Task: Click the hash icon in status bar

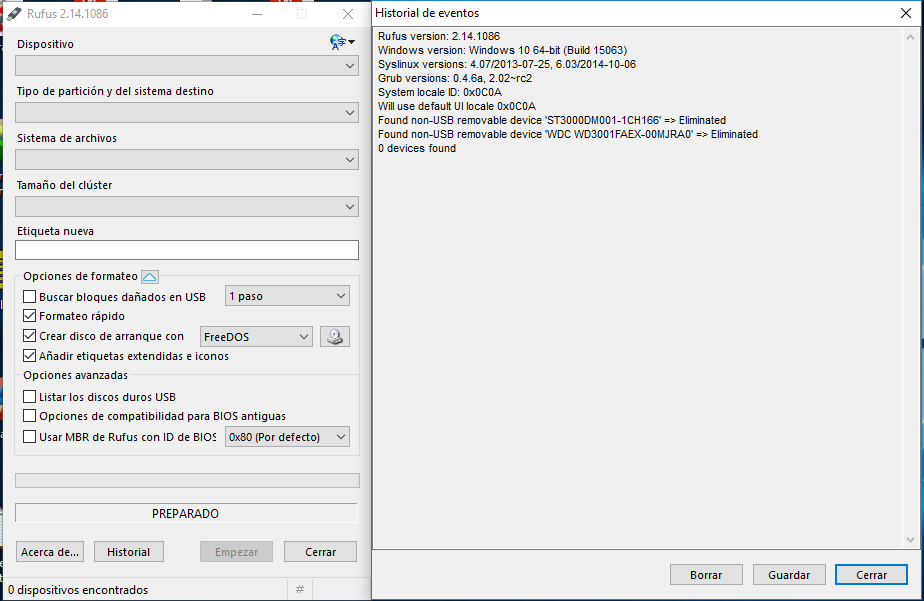Action: click(300, 589)
